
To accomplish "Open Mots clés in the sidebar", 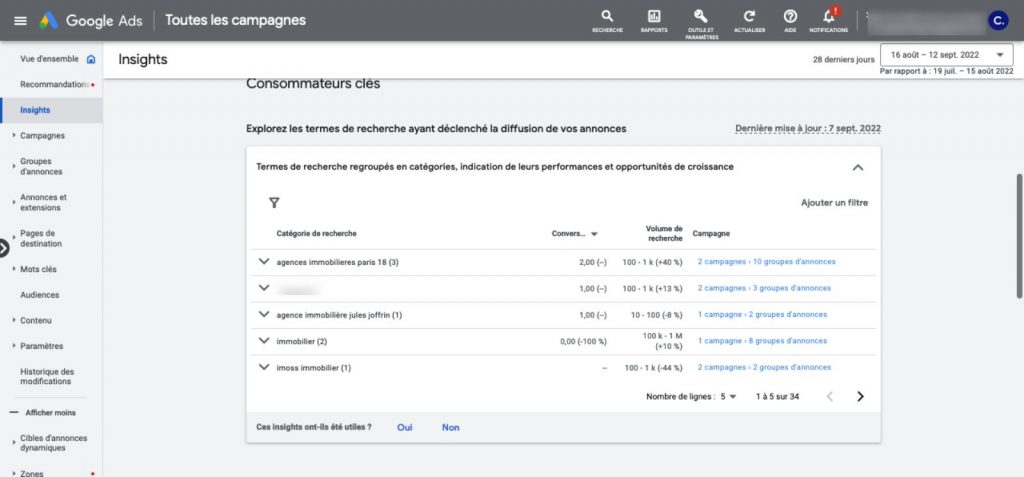I will point(38,269).
